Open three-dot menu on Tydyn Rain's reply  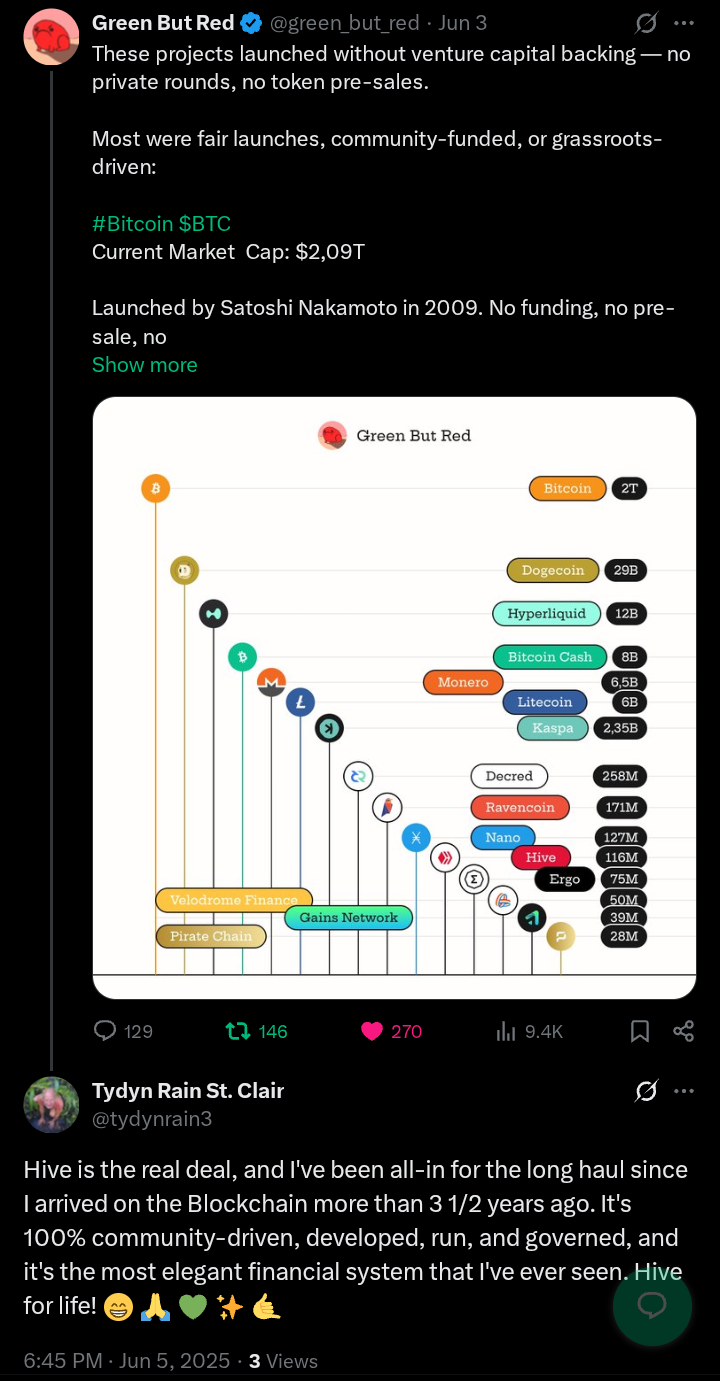click(x=684, y=1091)
